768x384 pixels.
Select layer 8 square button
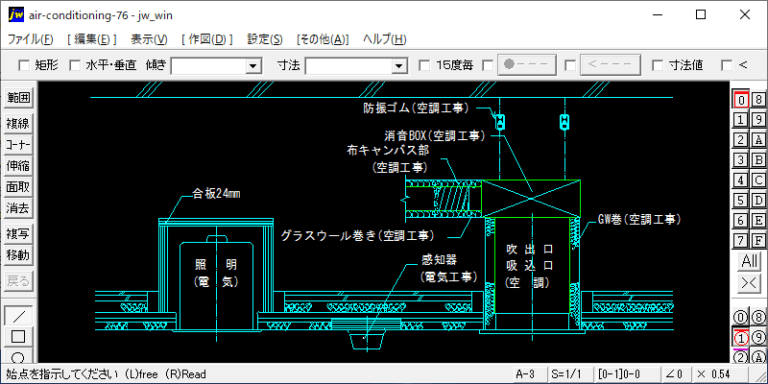pos(759,100)
